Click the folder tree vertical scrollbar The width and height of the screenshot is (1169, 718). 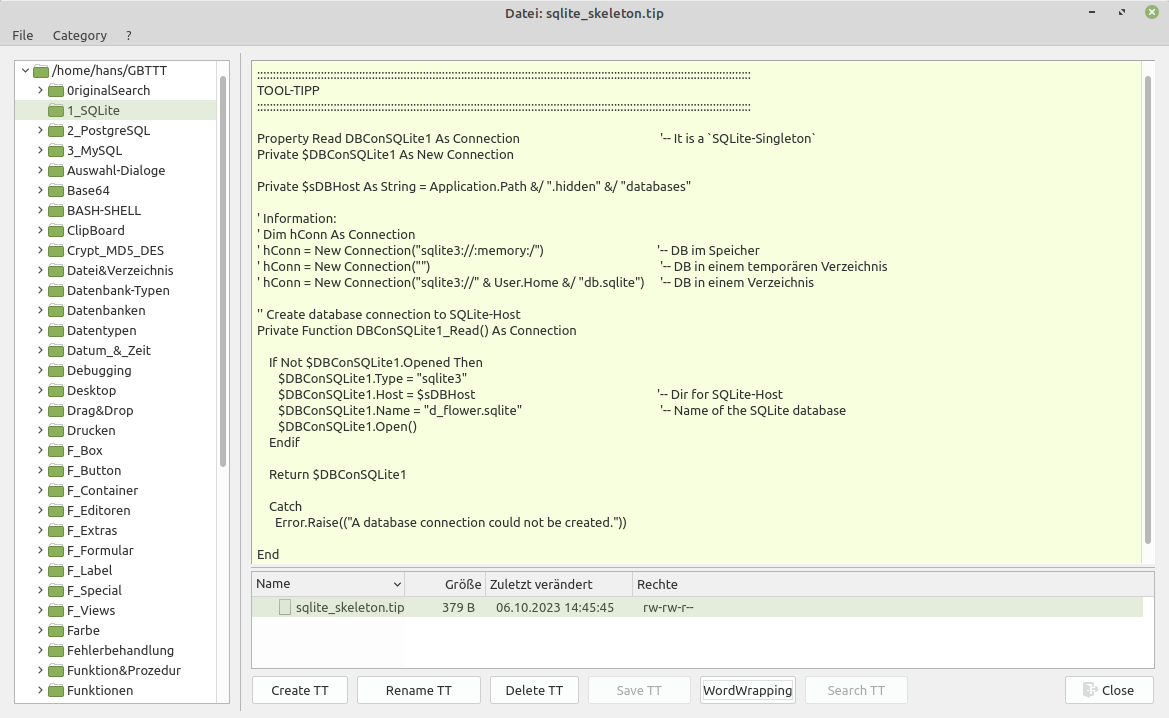[x=223, y=270]
